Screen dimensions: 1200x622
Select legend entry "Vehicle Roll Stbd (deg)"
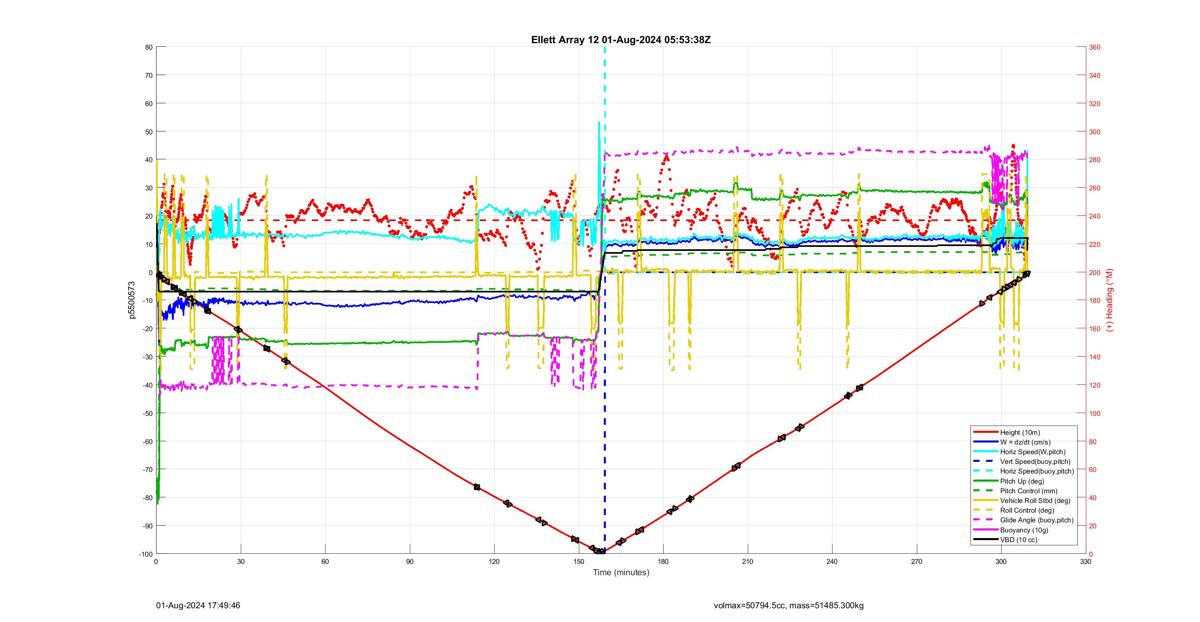click(1036, 501)
